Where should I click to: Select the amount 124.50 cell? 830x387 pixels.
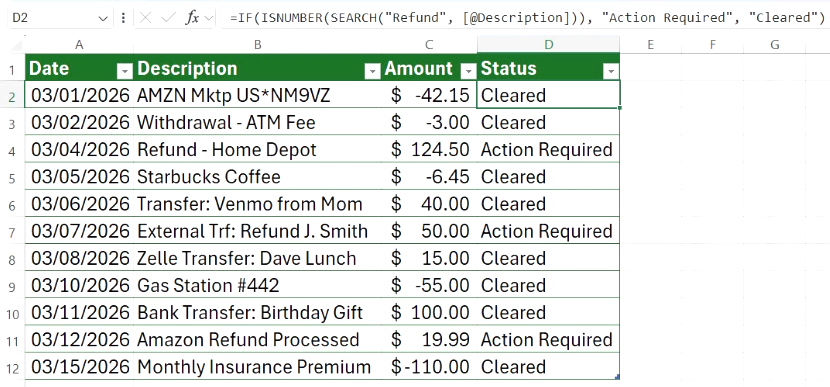click(429, 150)
